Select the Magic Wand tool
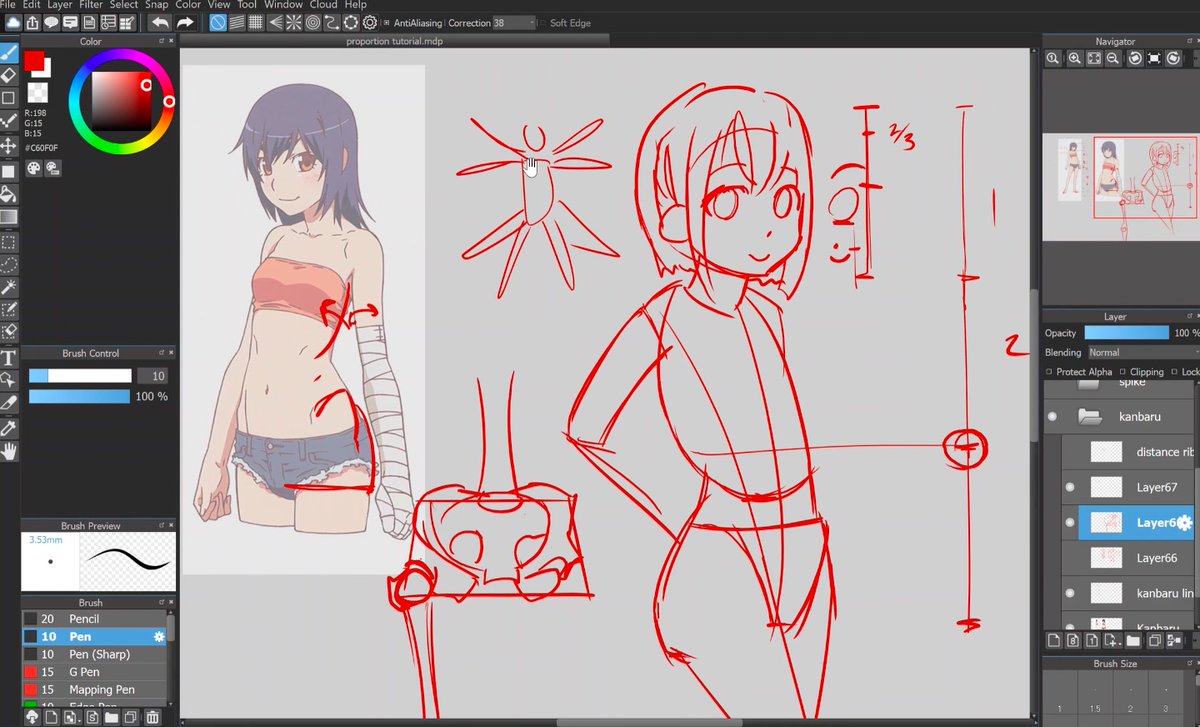The height and width of the screenshot is (727, 1200). (x=8, y=288)
